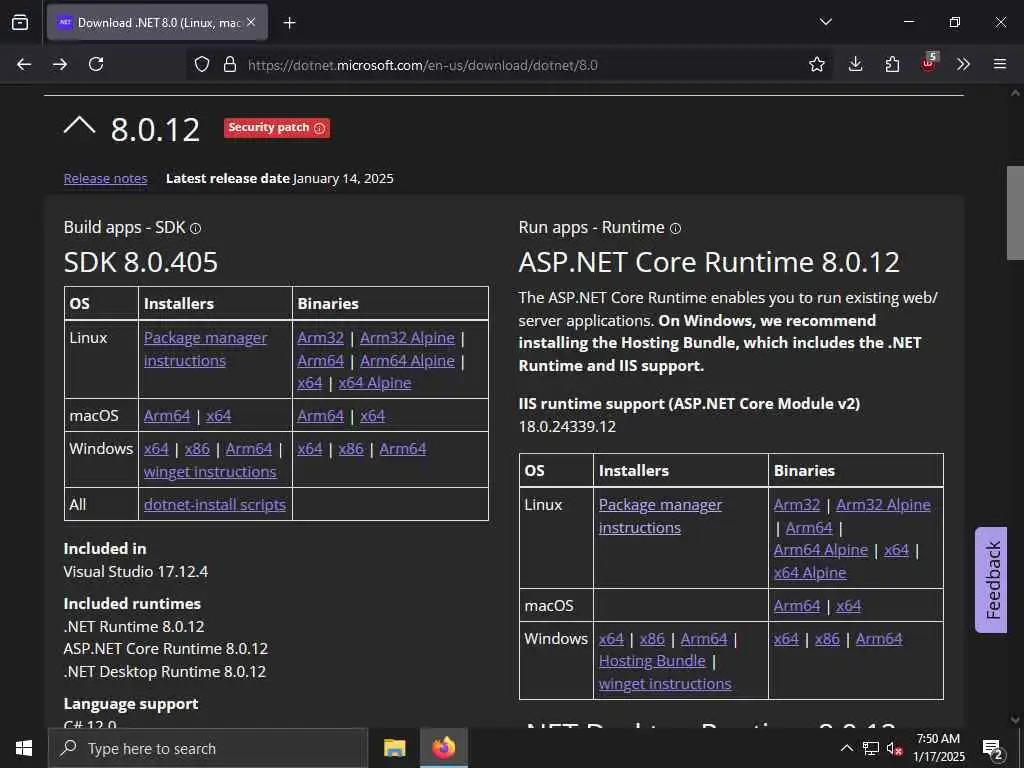This screenshot has width=1024, height=768.
Task: Open File Explorer from taskbar
Action: [x=394, y=748]
